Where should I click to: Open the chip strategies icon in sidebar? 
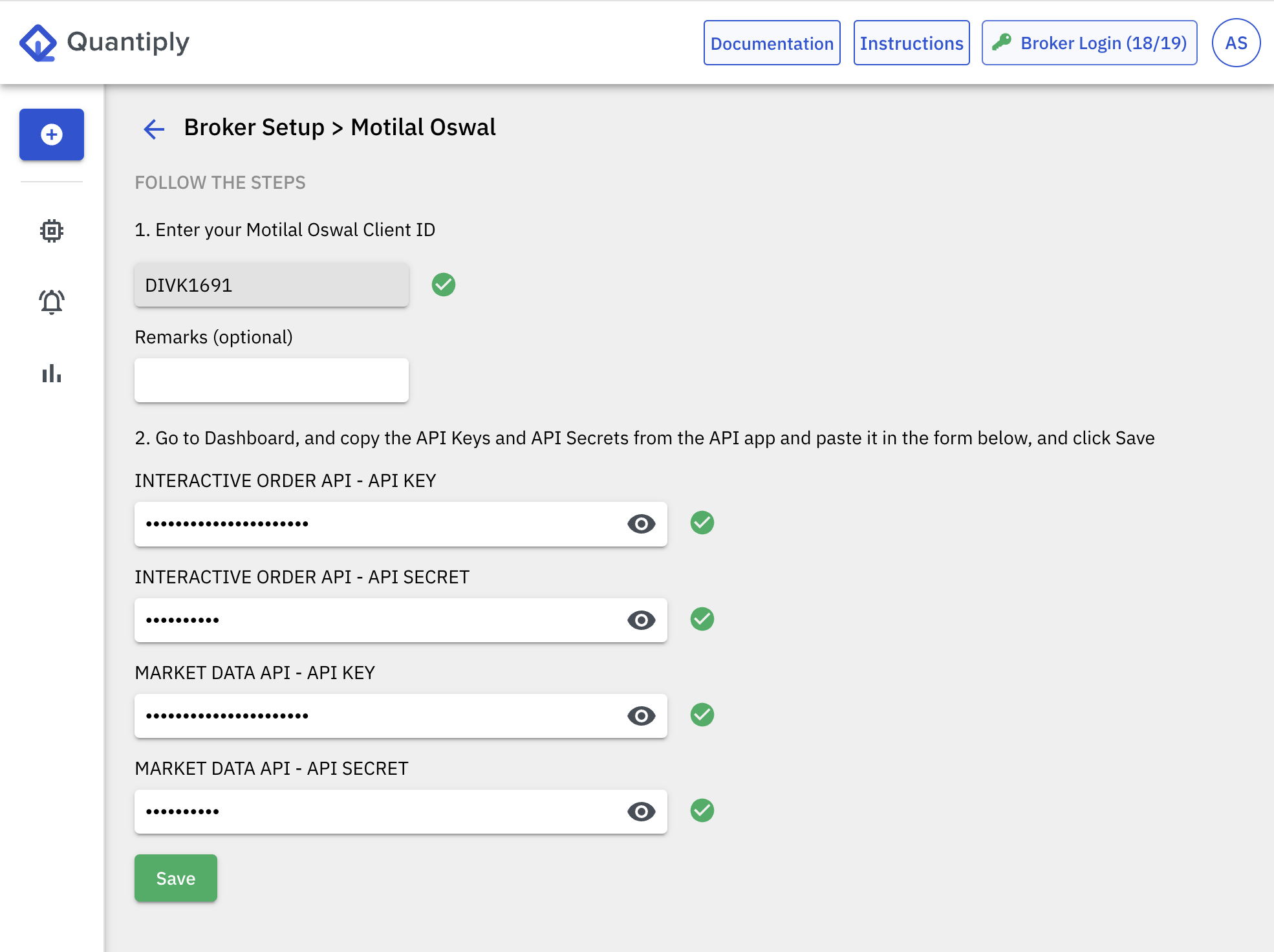pyautogui.click(x=52, y=231)
